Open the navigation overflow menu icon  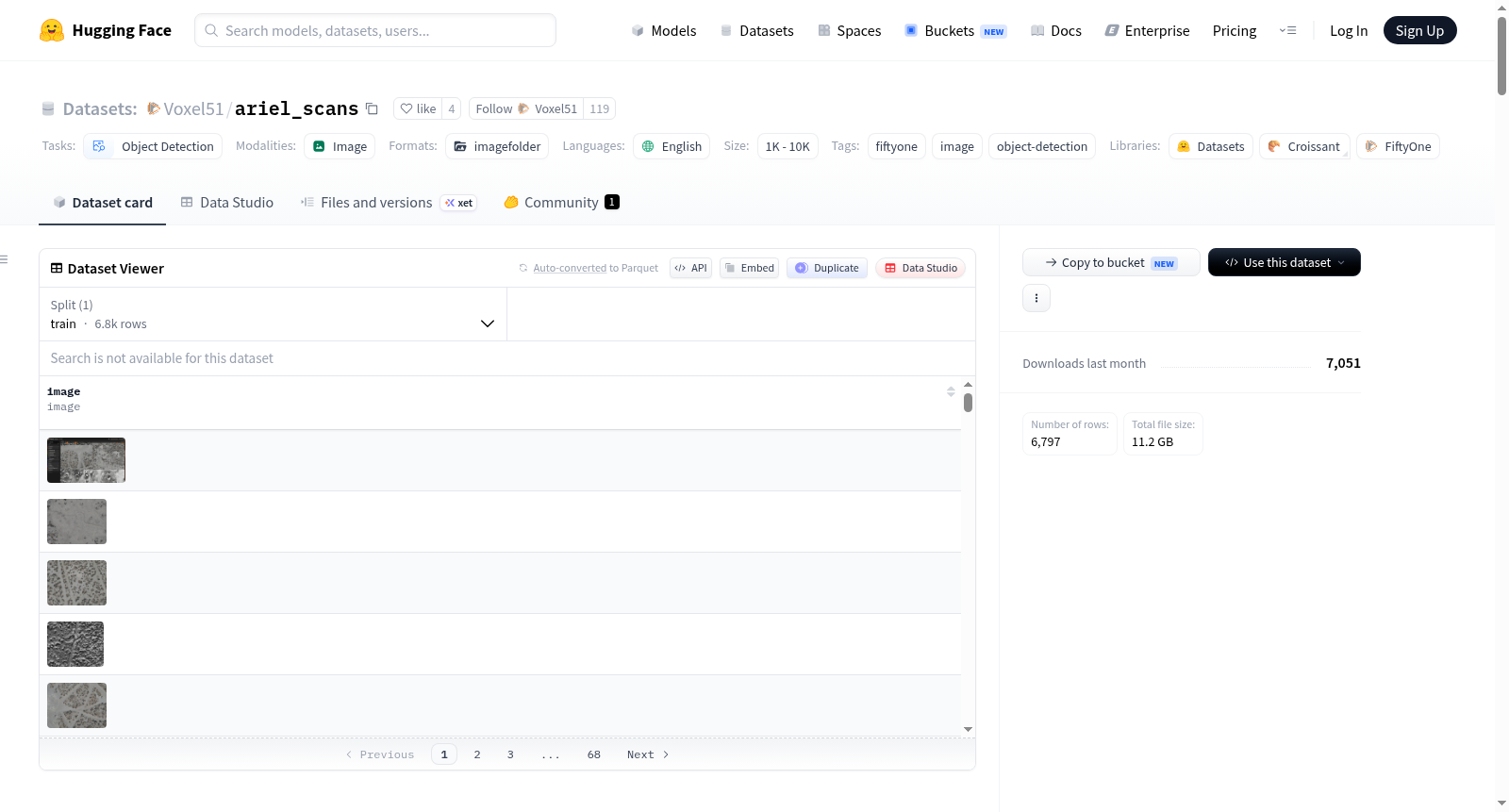[1287, 30]
